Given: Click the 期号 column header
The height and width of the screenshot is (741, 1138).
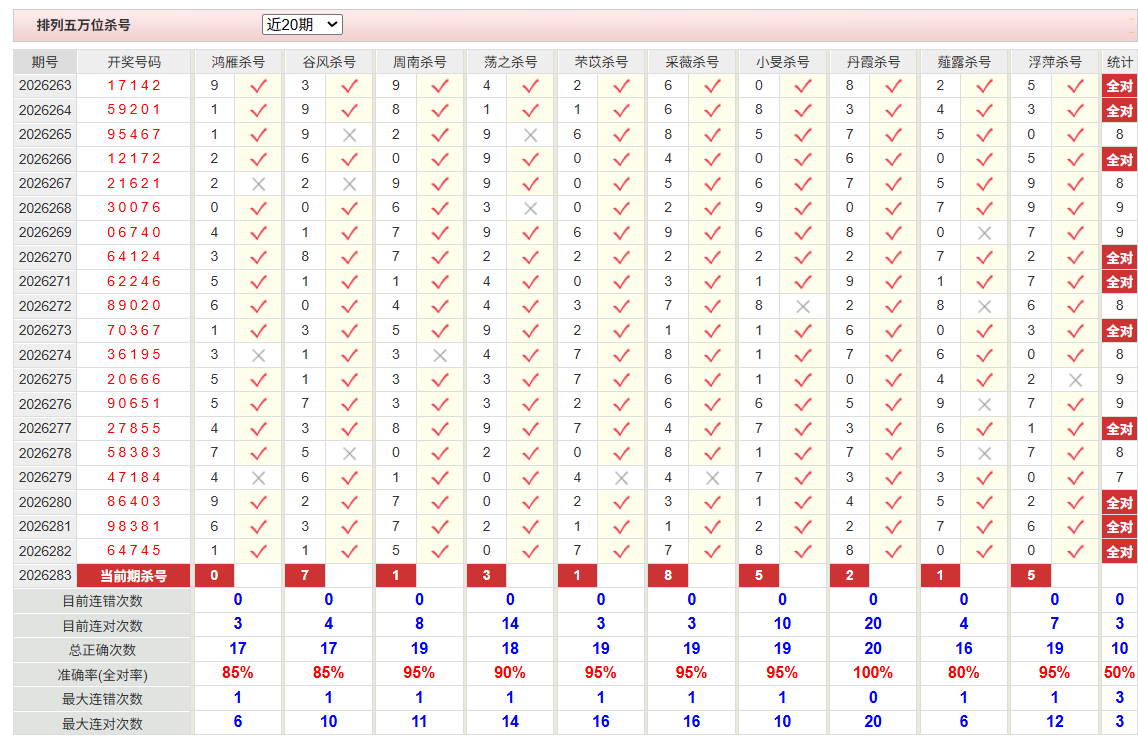Looking at the screenshot, I should tap(45, 62).
